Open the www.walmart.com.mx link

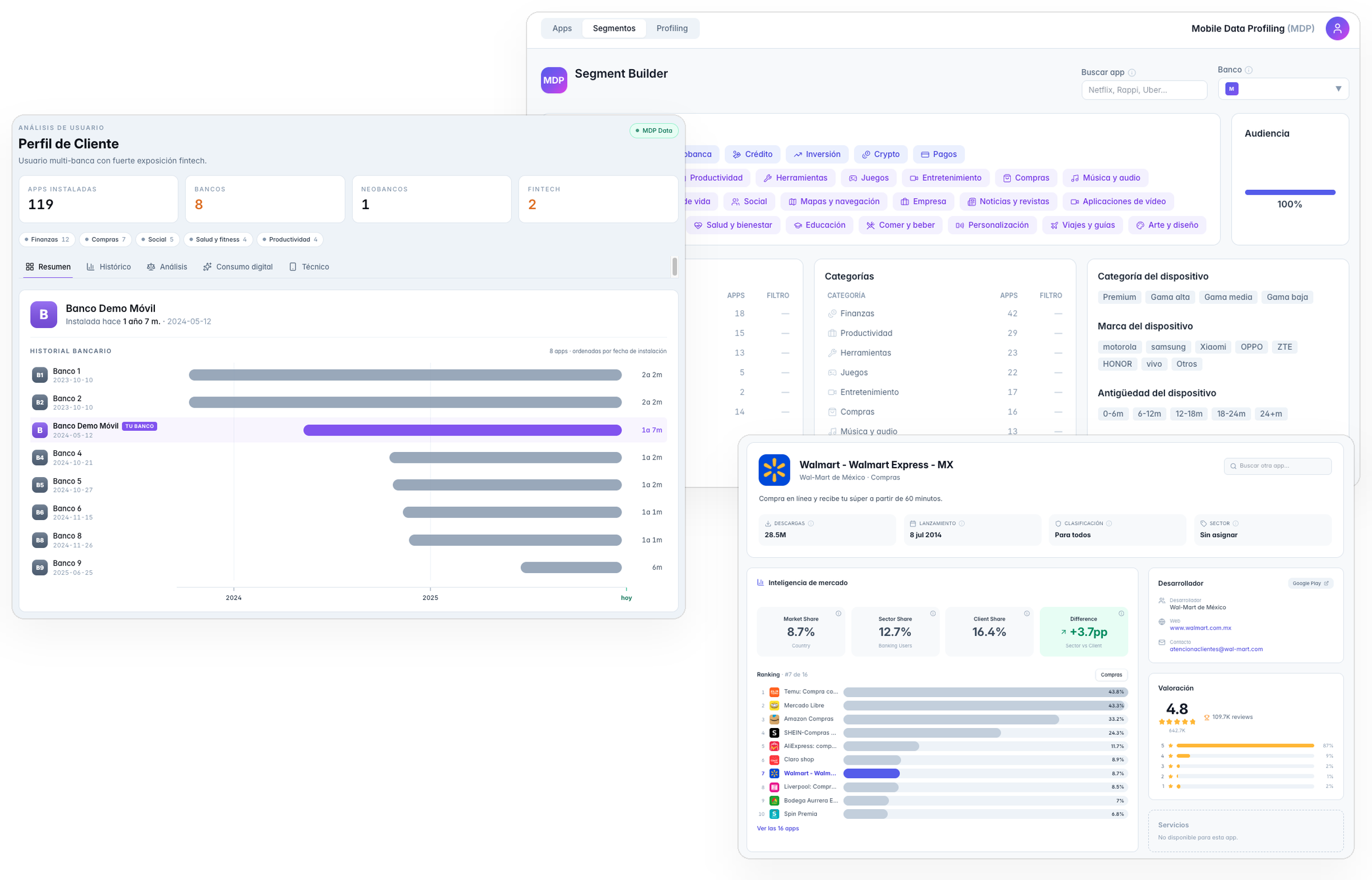click(x=1200, y=628)
